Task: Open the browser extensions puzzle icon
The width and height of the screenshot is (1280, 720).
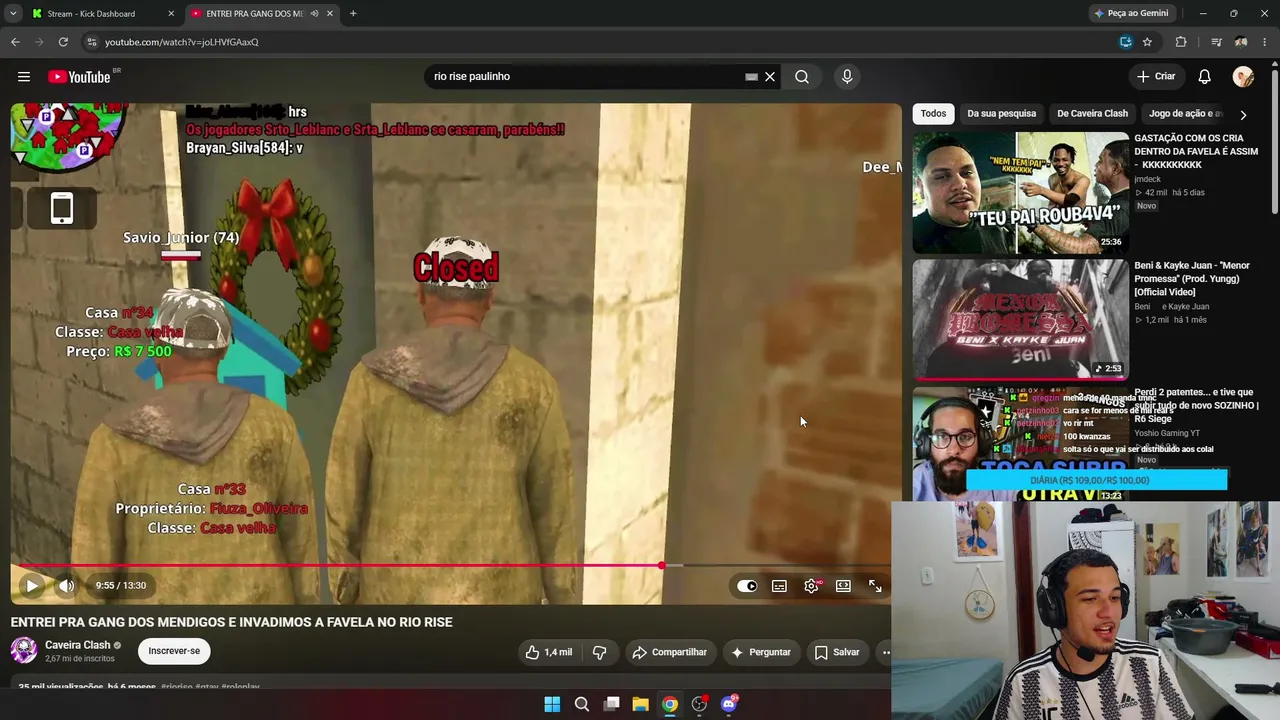Action: click(x=1181, y=42)
